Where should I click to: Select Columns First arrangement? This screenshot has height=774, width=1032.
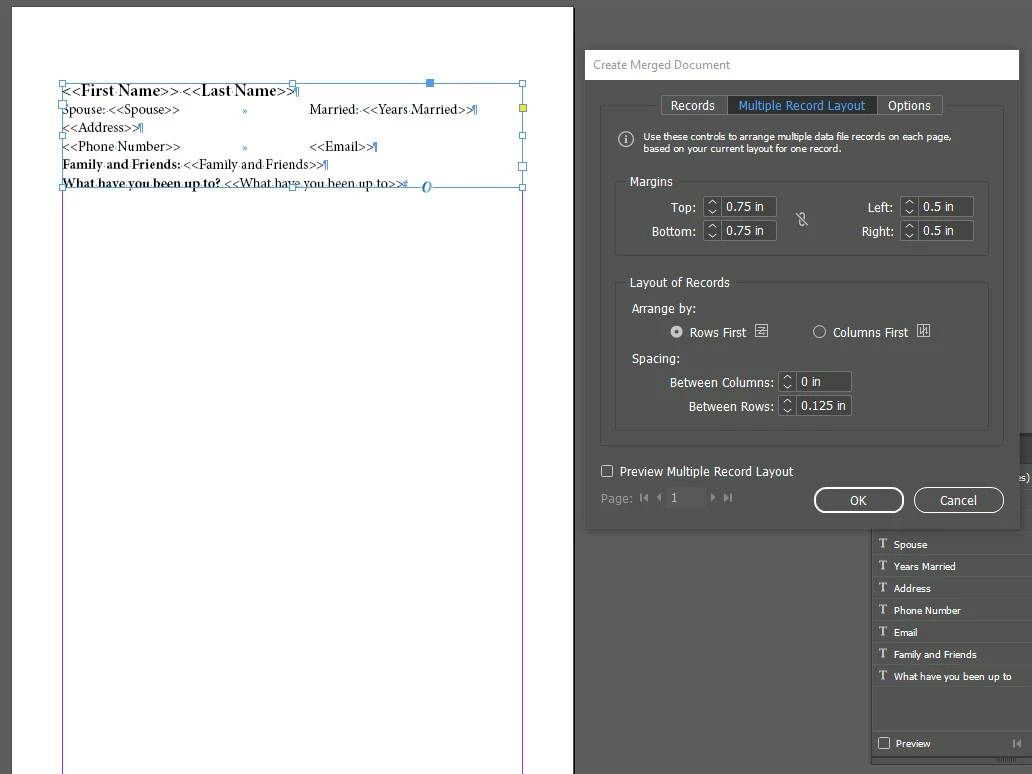click(819, 332)
